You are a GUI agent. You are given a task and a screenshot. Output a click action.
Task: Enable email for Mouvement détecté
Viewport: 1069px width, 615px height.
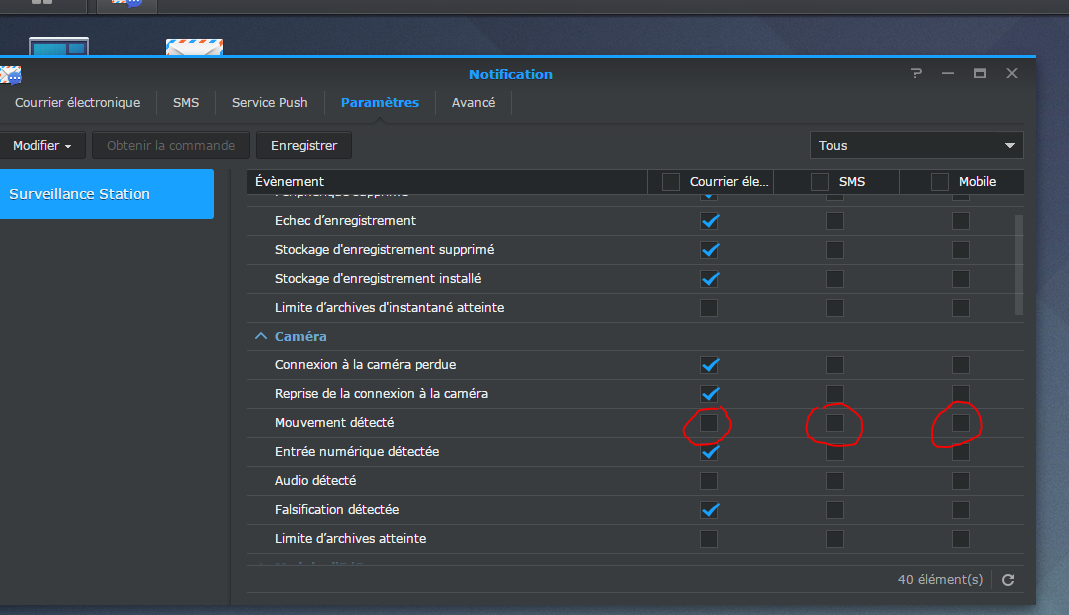point(709,423)
